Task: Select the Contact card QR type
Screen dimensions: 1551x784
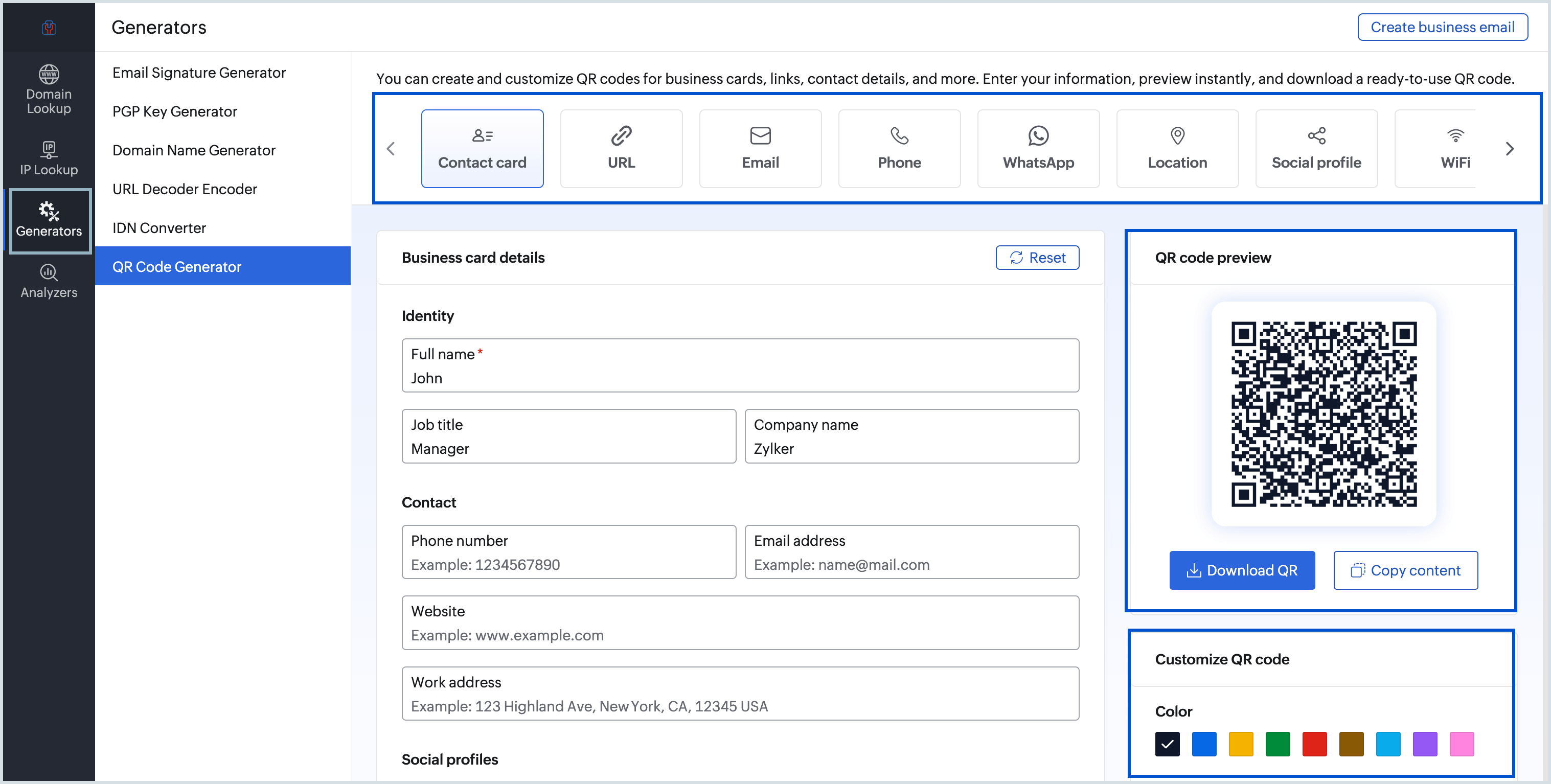Action: coord(482,148)
